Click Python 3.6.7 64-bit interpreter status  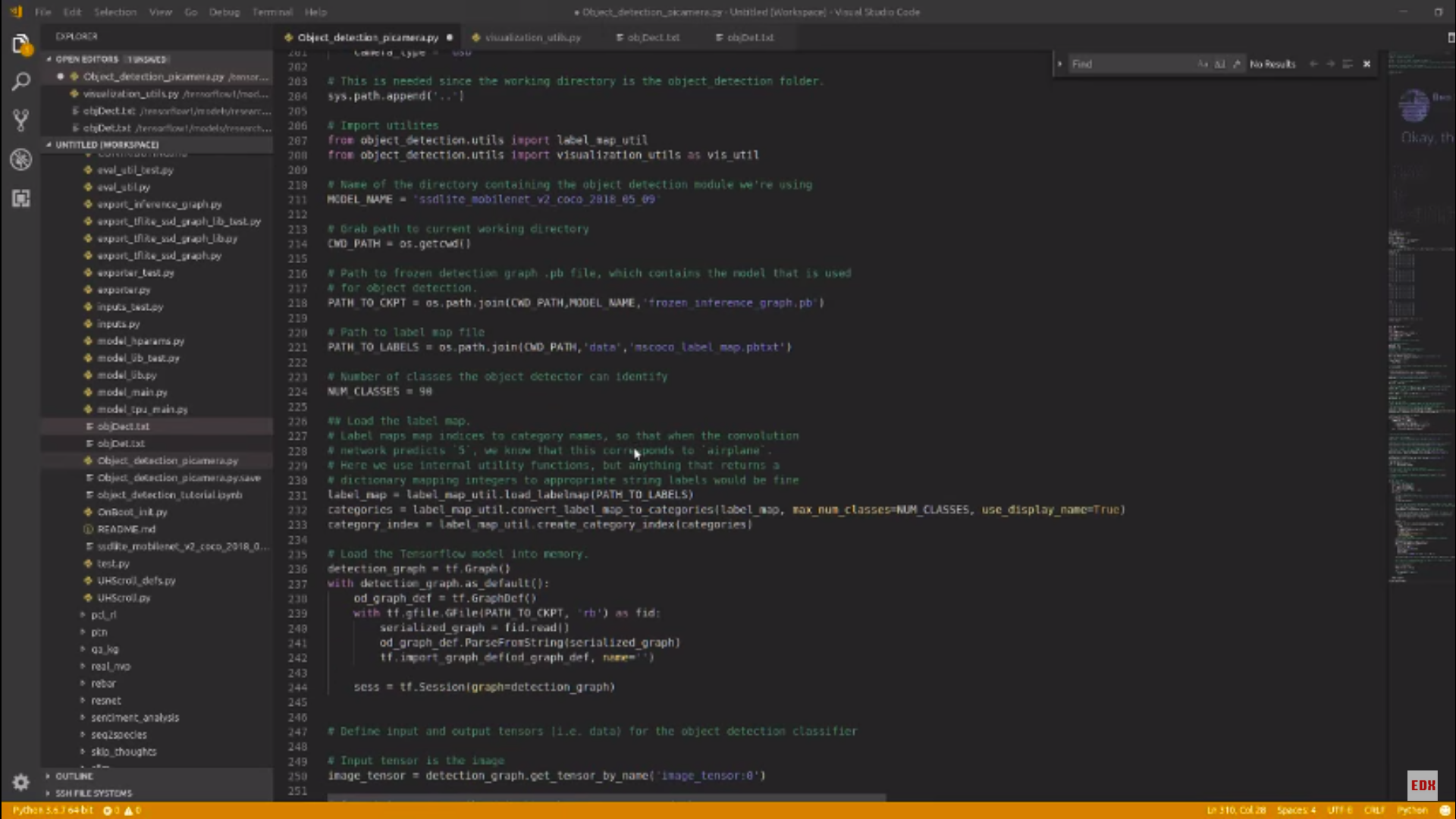pyautogui.click(x=52, y=810)
